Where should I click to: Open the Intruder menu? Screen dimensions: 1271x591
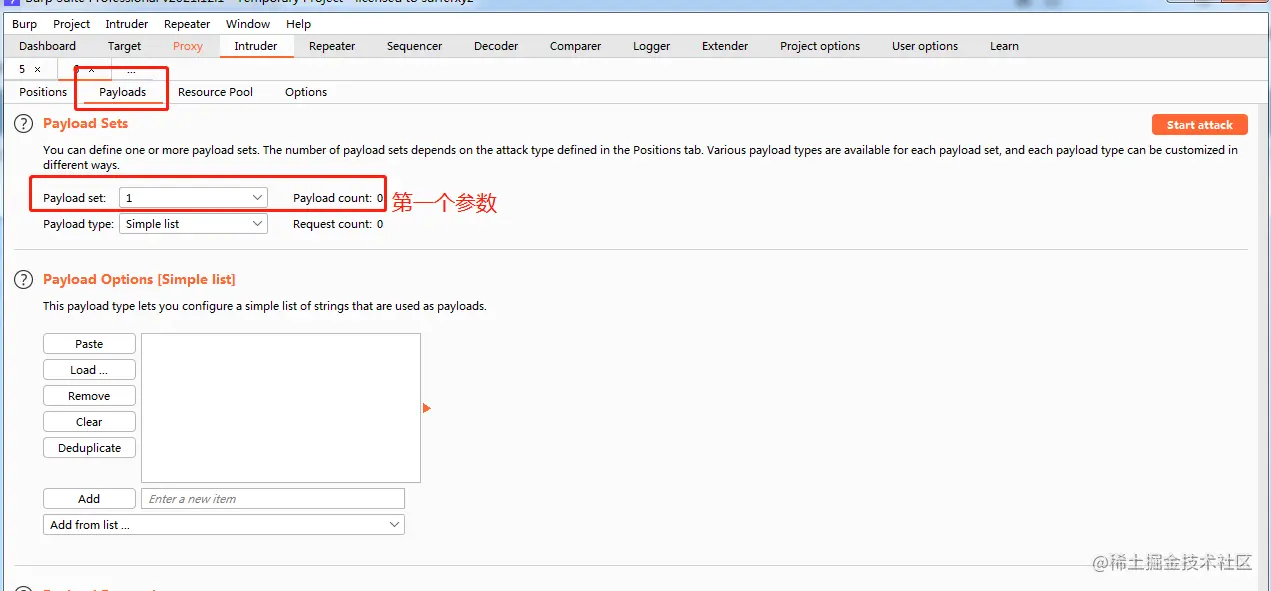click(127, 24)
